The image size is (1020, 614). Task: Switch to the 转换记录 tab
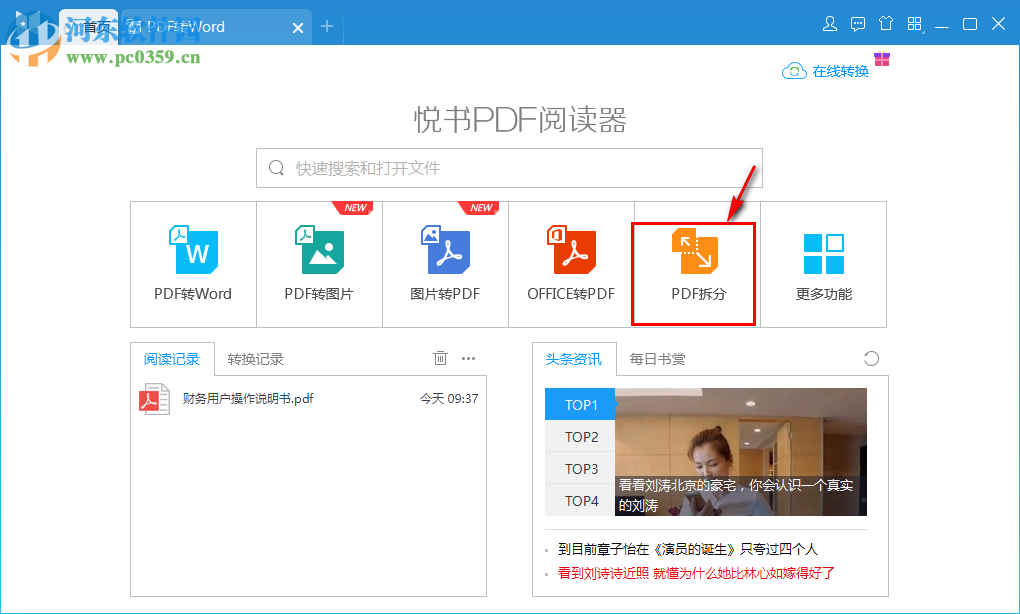tap(255, 358)
